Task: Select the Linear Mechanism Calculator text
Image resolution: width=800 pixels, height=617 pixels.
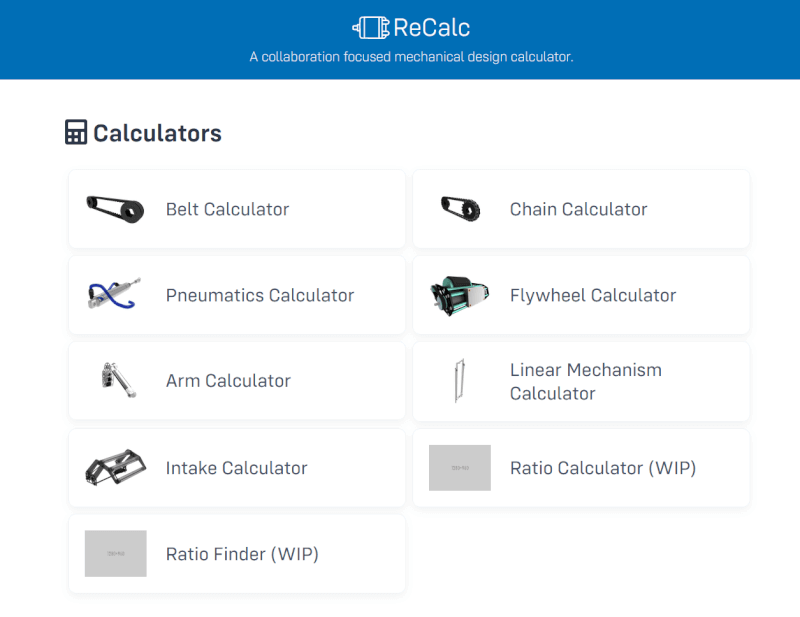Action: 586,382
